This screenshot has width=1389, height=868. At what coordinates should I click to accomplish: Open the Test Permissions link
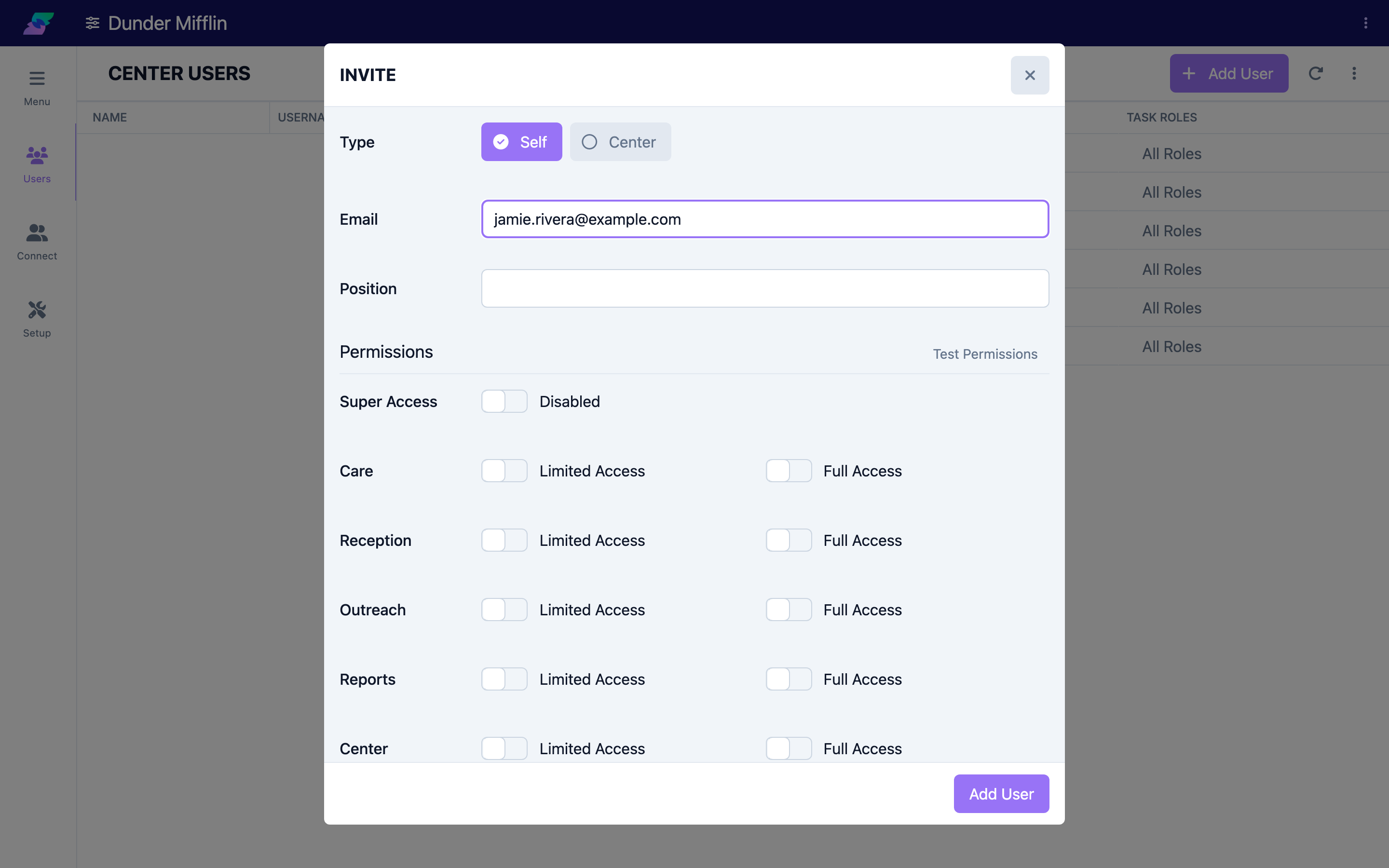tap(985, 354)
